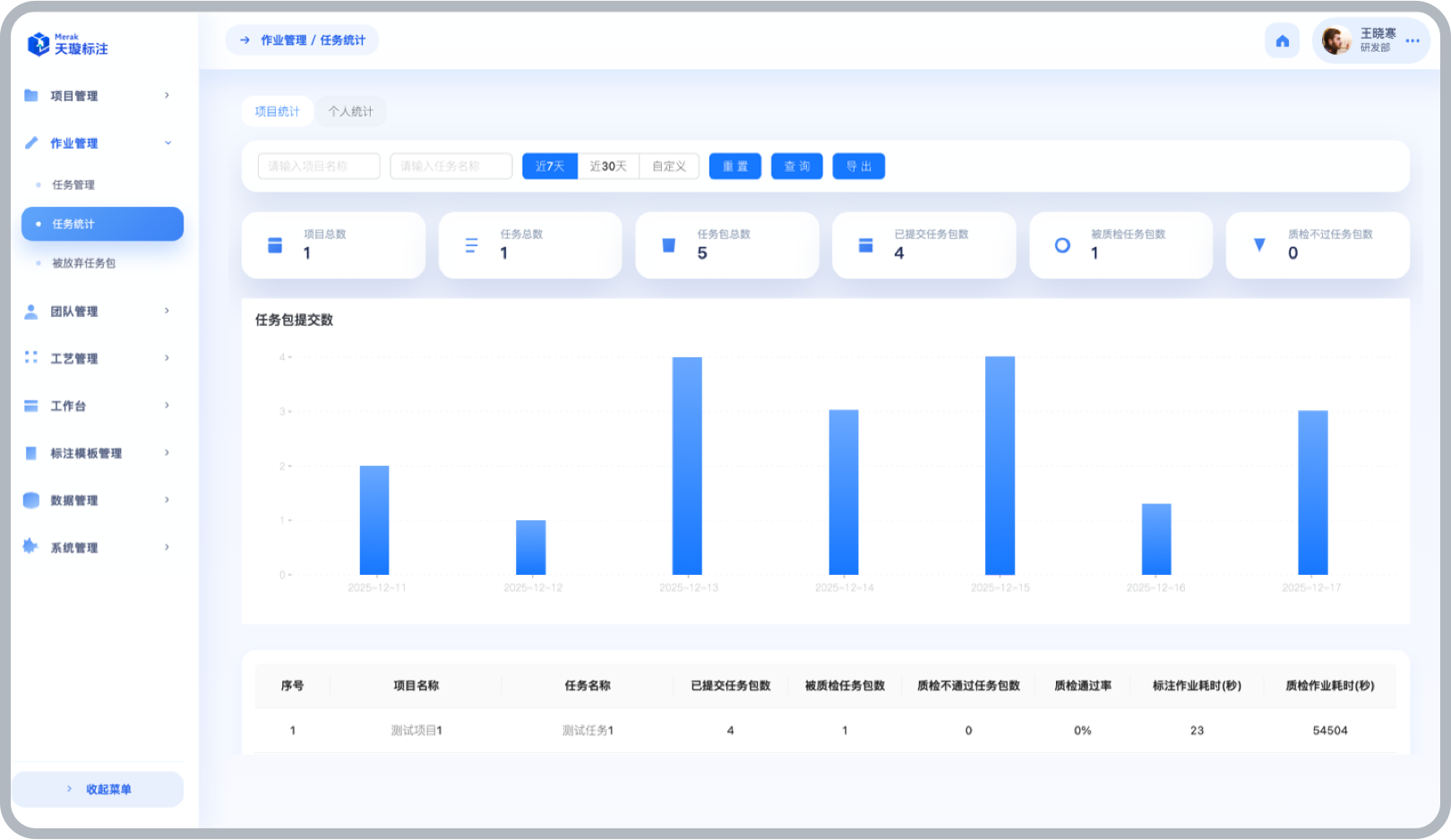Switch to the 个人统计 tab

(350, 112)
